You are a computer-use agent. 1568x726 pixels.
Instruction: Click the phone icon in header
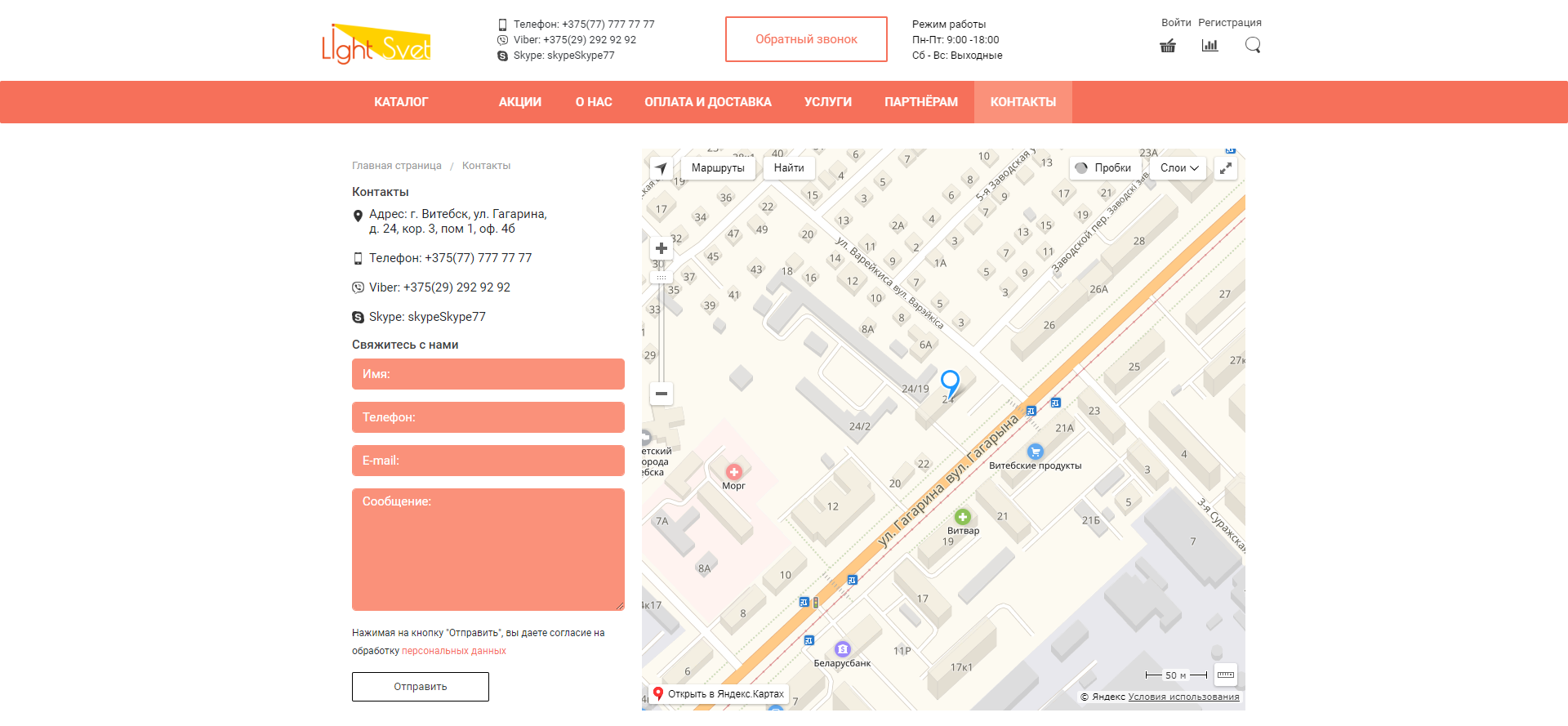(x=503, y=24)
